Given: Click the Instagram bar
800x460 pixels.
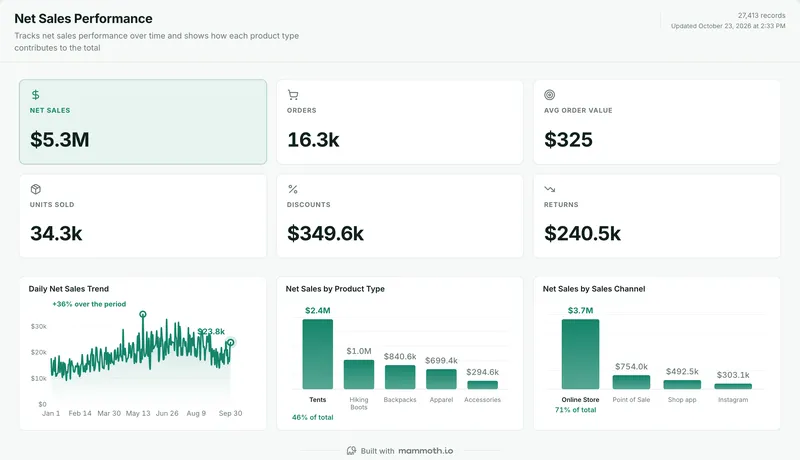Looking at the screenshot, I should tap(733, 386).
